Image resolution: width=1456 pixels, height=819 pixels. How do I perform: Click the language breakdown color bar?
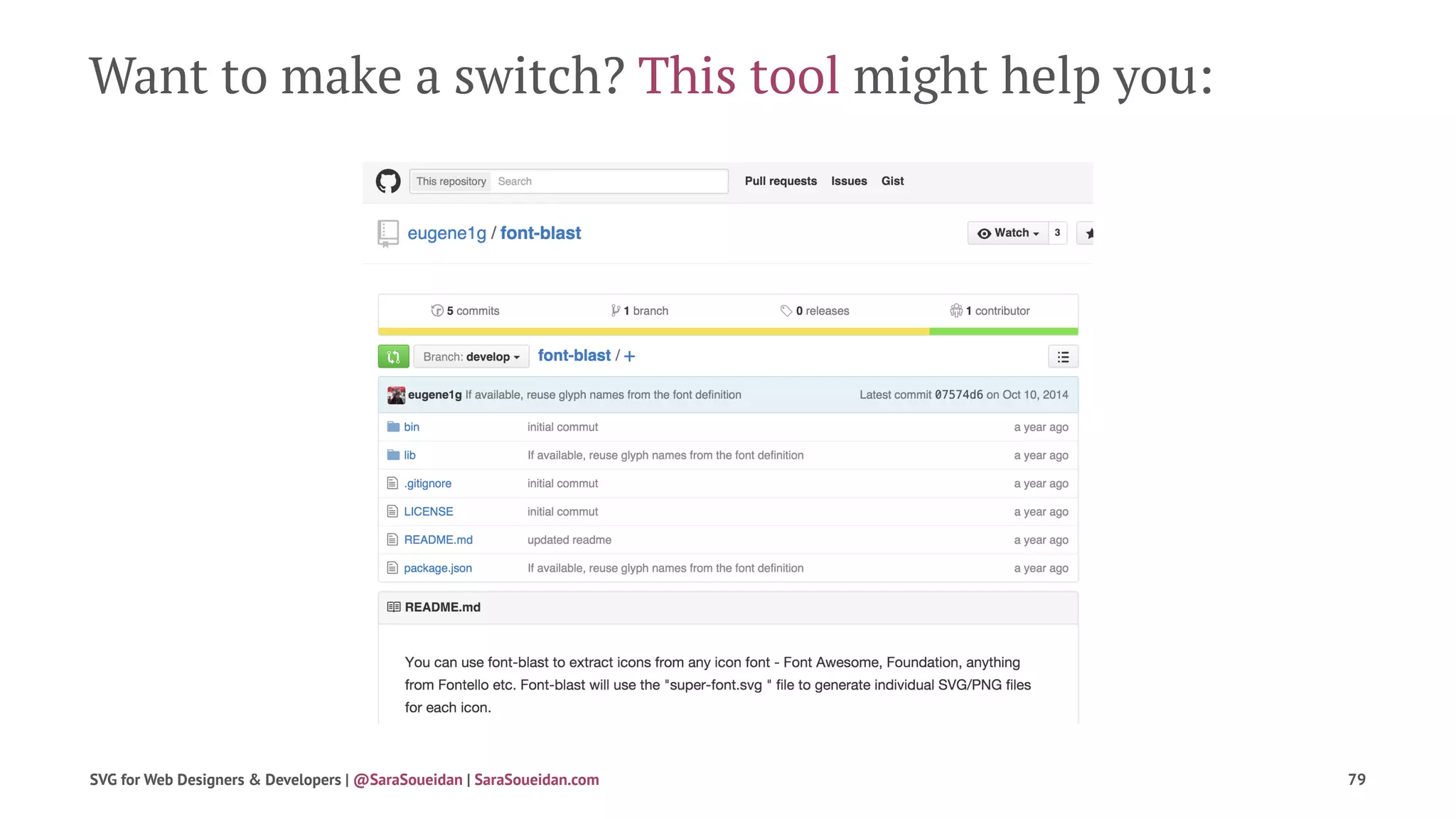[x=727, y=331]
